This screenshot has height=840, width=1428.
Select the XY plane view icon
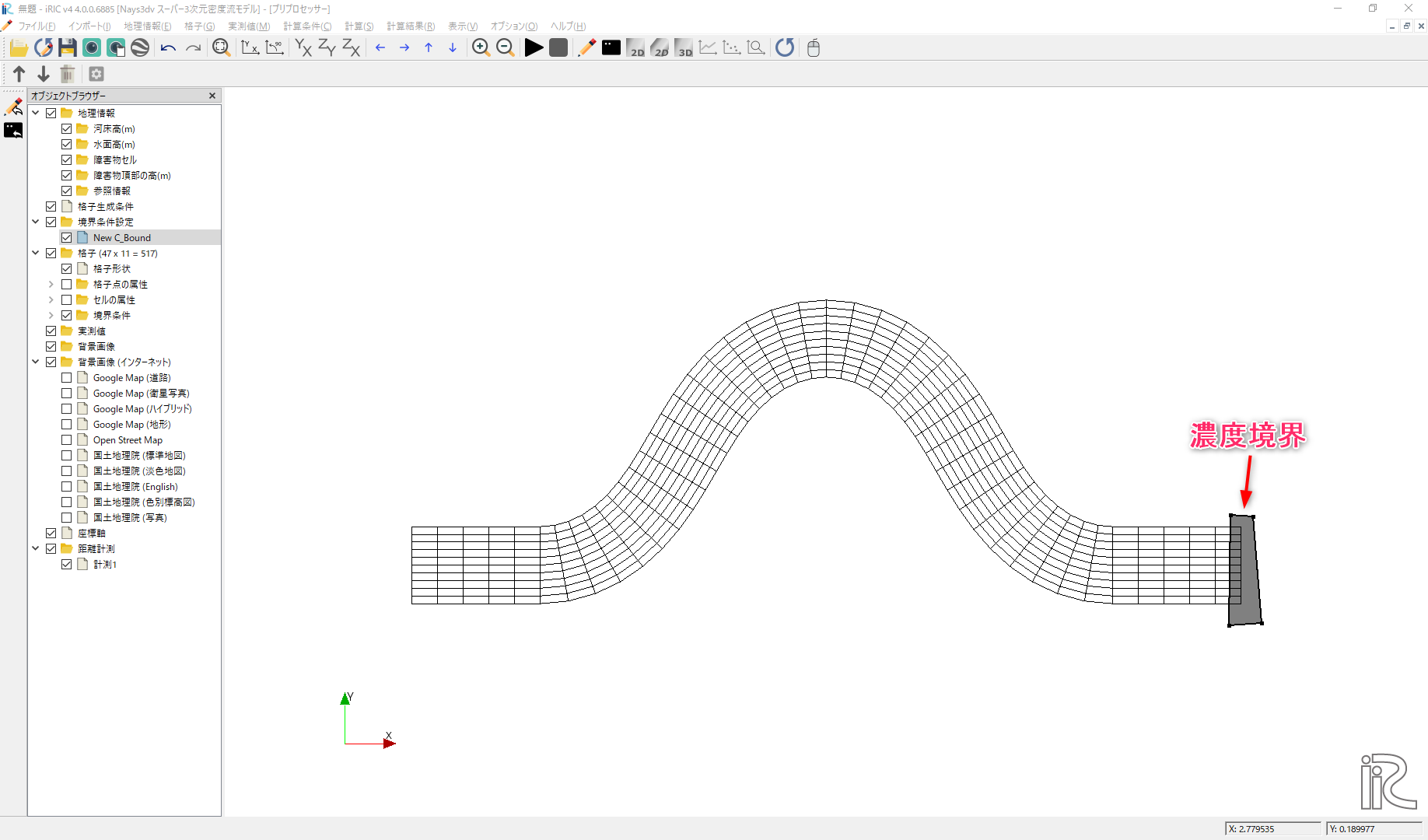303,48
